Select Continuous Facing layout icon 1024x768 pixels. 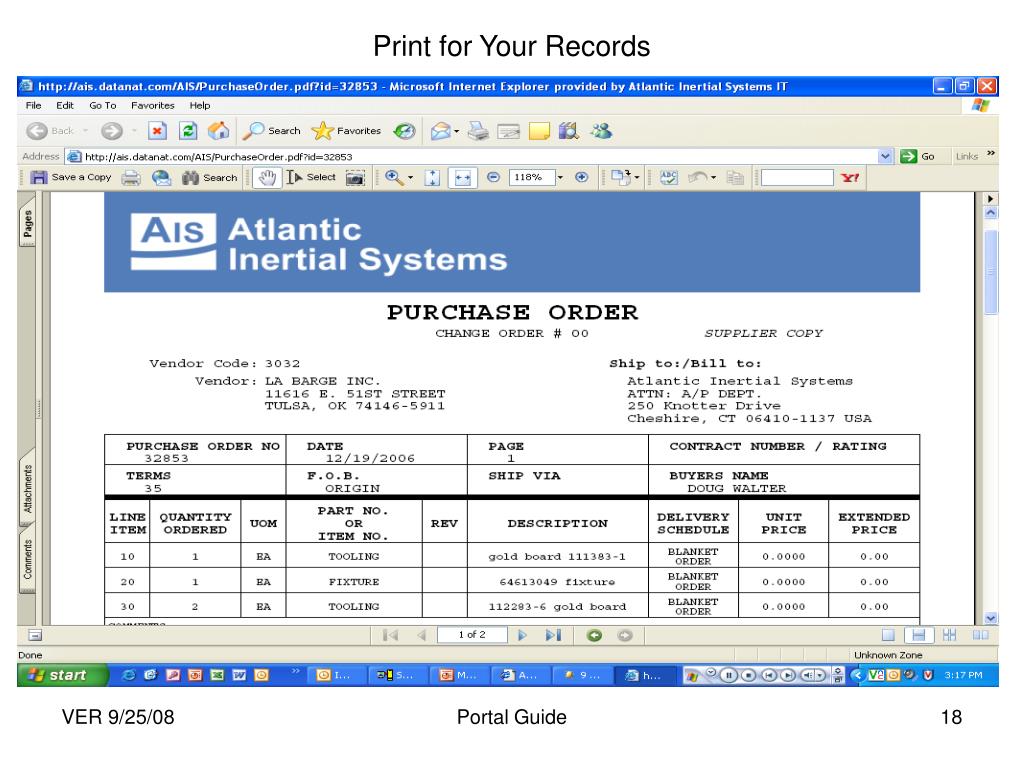point(950,635)
